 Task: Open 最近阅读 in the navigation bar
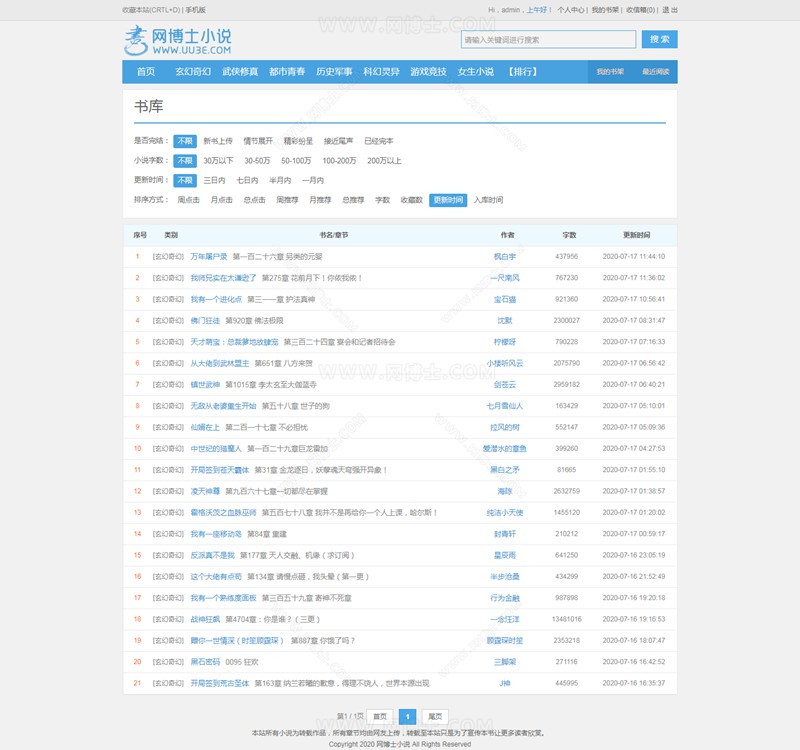[656, 72]
